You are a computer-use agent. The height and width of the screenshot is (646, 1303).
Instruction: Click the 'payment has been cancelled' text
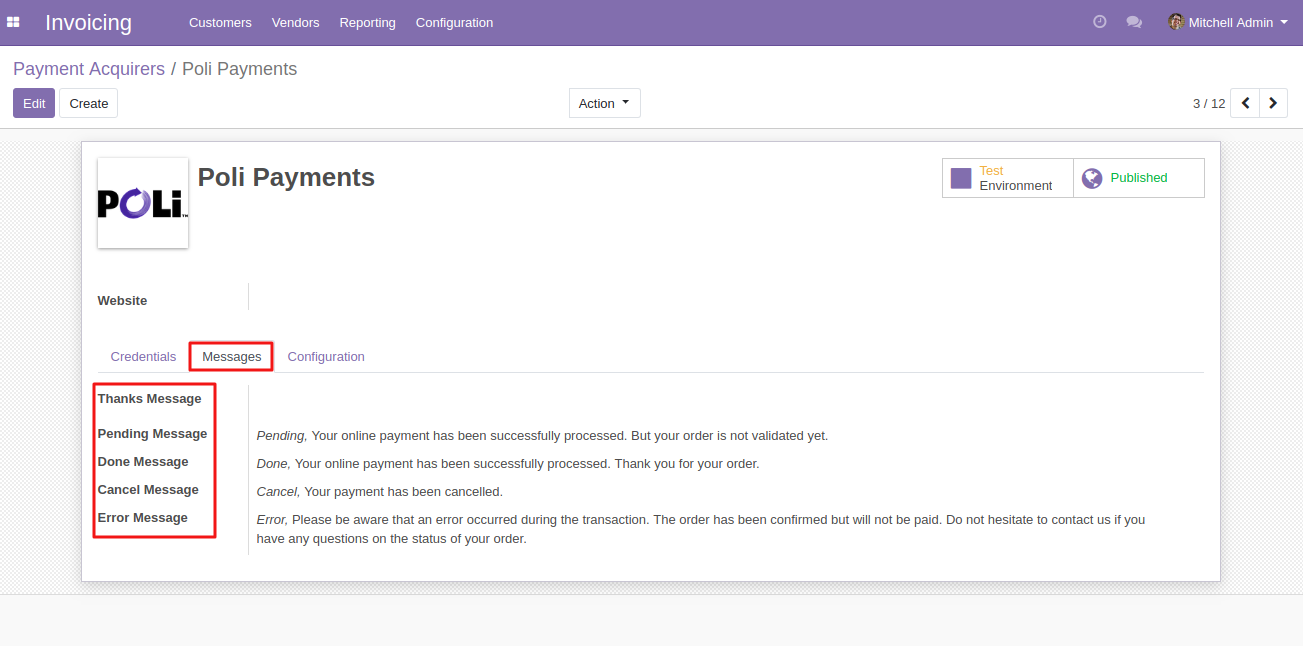tap(380, 492)
